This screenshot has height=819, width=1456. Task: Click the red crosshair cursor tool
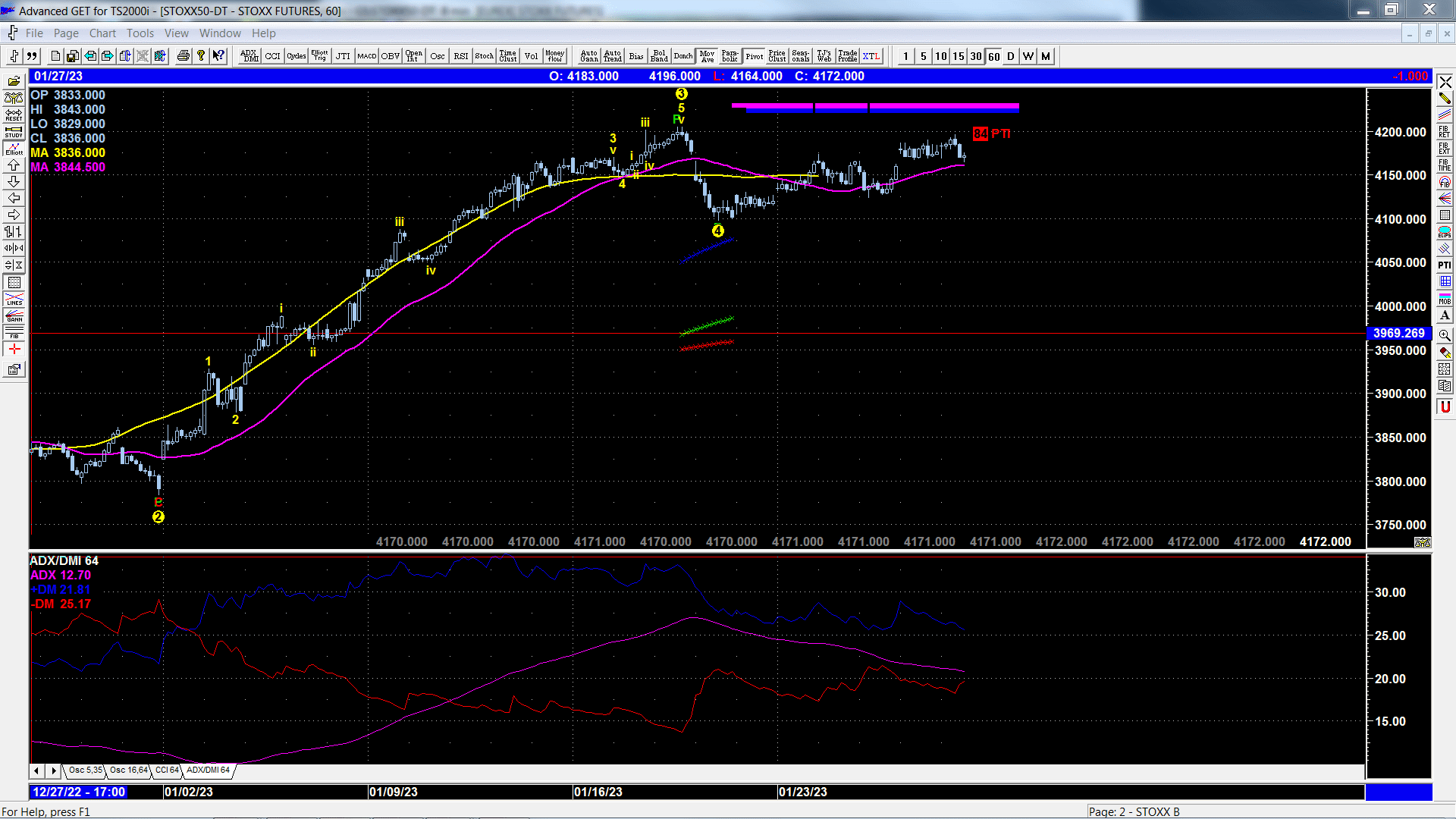(14, 349)
